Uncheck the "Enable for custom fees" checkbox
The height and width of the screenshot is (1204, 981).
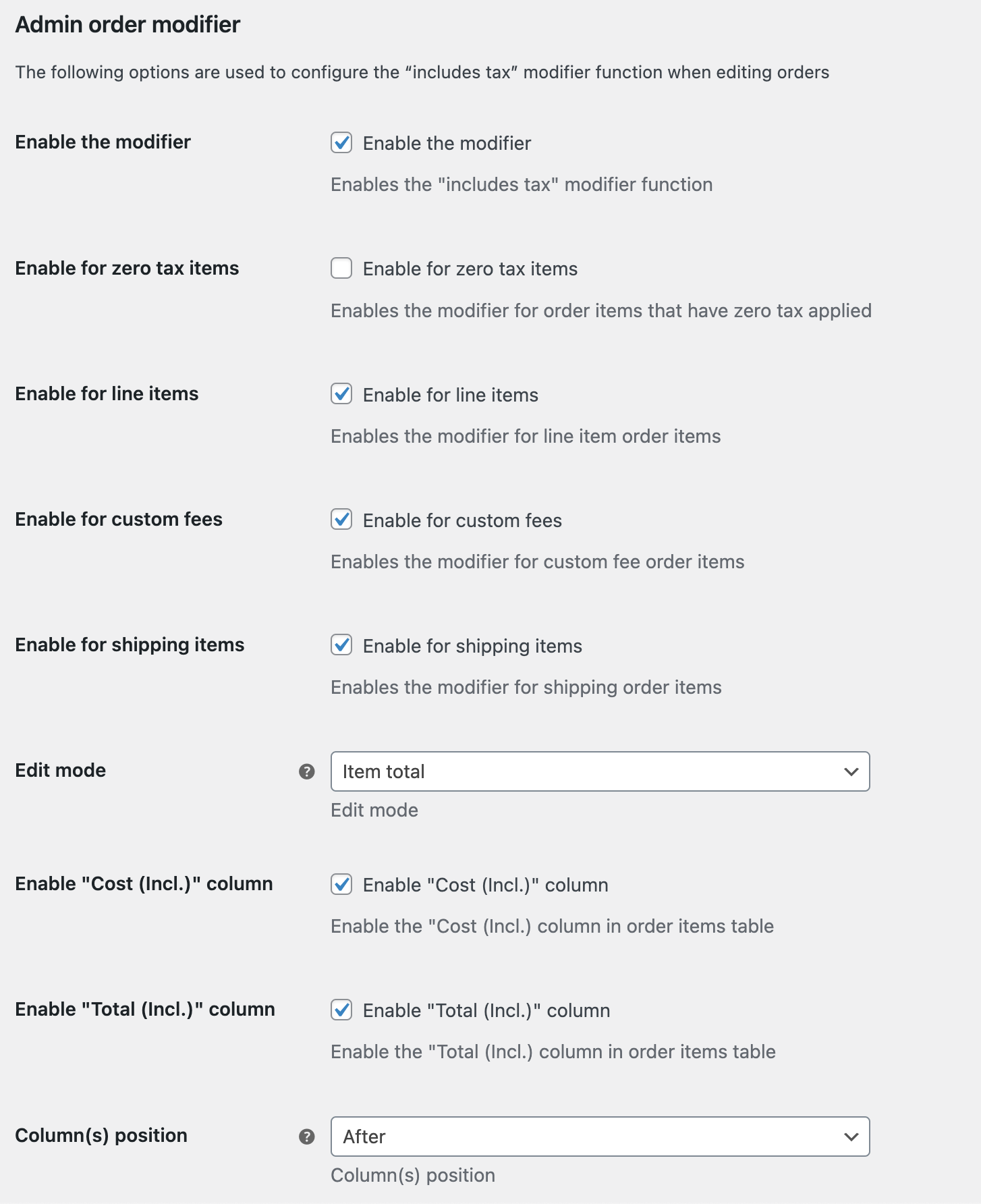(342, 520)
